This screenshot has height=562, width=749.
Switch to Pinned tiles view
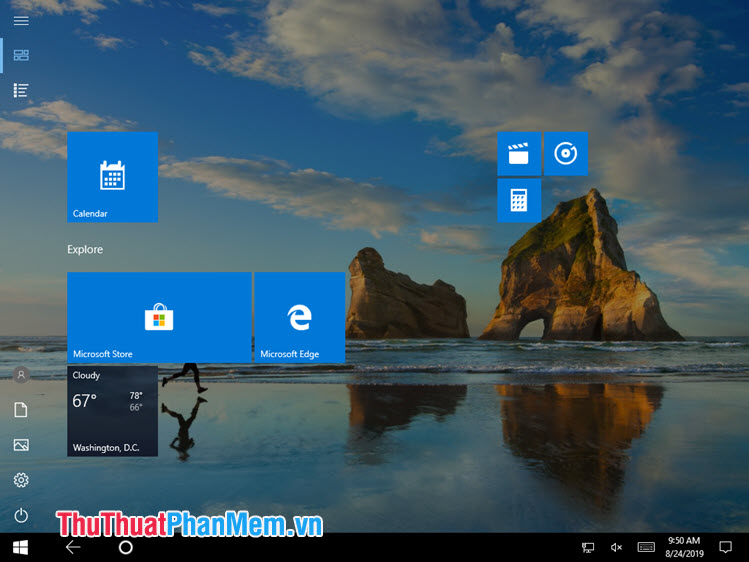click(x=21, y=55)
